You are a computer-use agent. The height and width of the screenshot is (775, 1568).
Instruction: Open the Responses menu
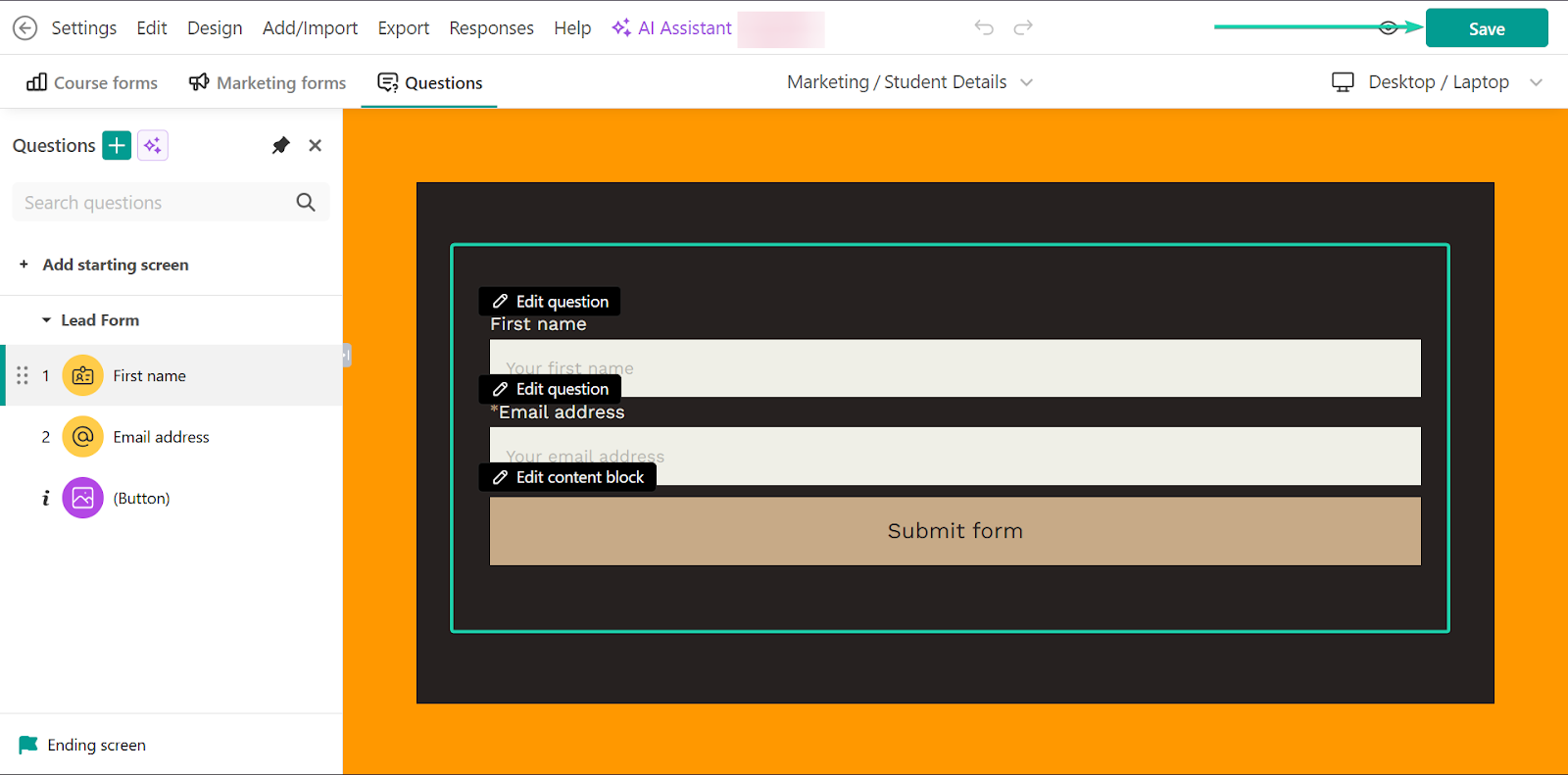coord(491,28)
